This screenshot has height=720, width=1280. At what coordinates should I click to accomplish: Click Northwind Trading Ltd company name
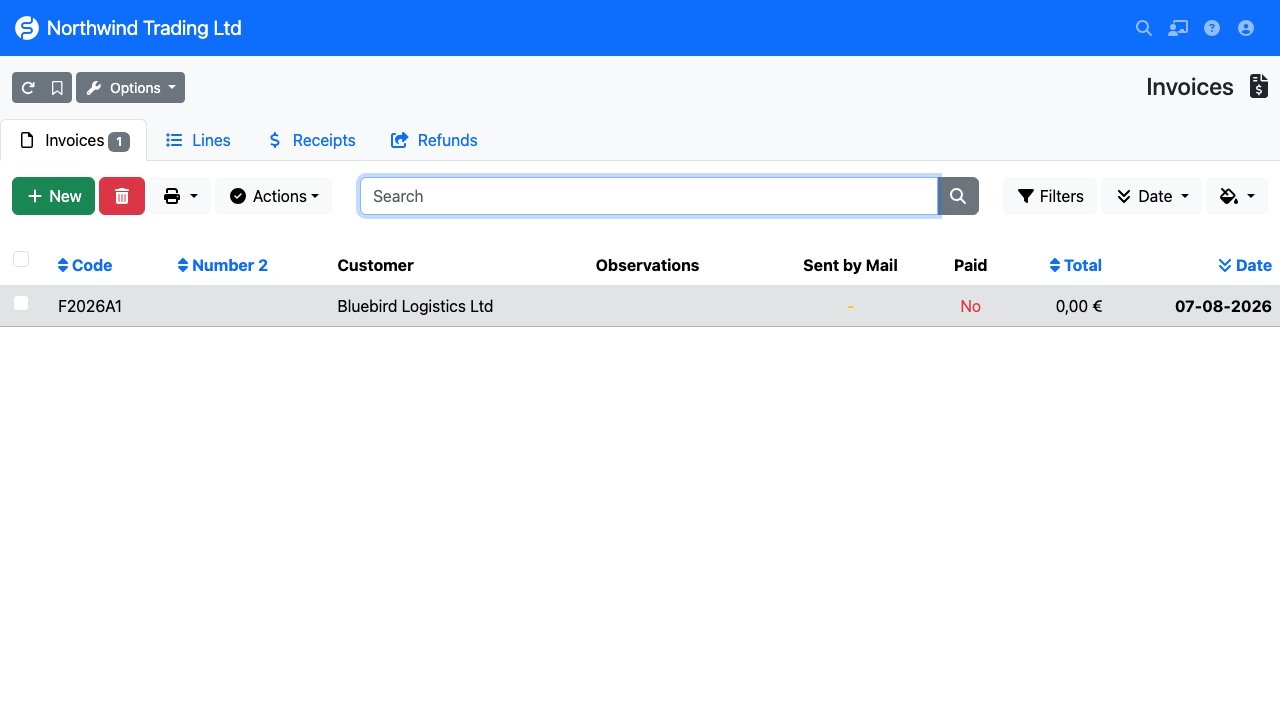pyautogui.click(x=144, y=28)
